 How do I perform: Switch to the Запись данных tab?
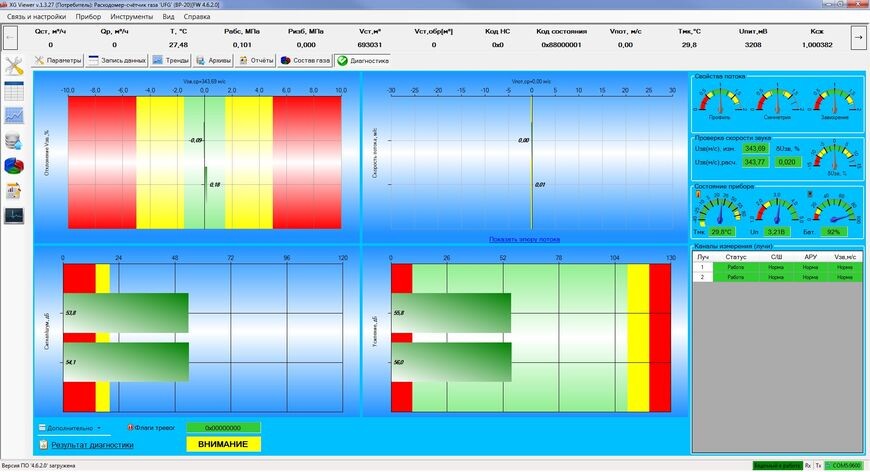(117, 60)
